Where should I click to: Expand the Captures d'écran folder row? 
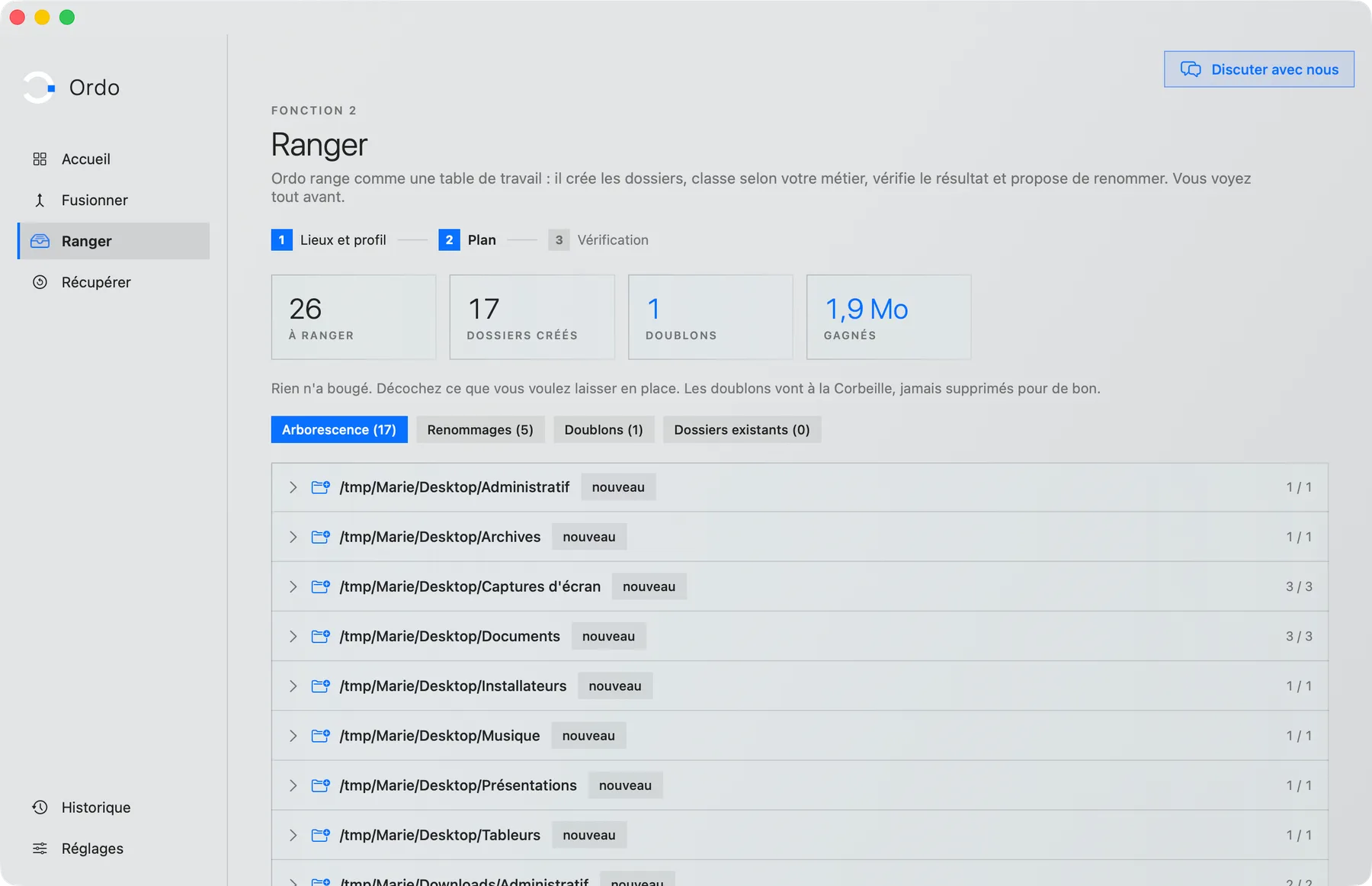(293, 586)
